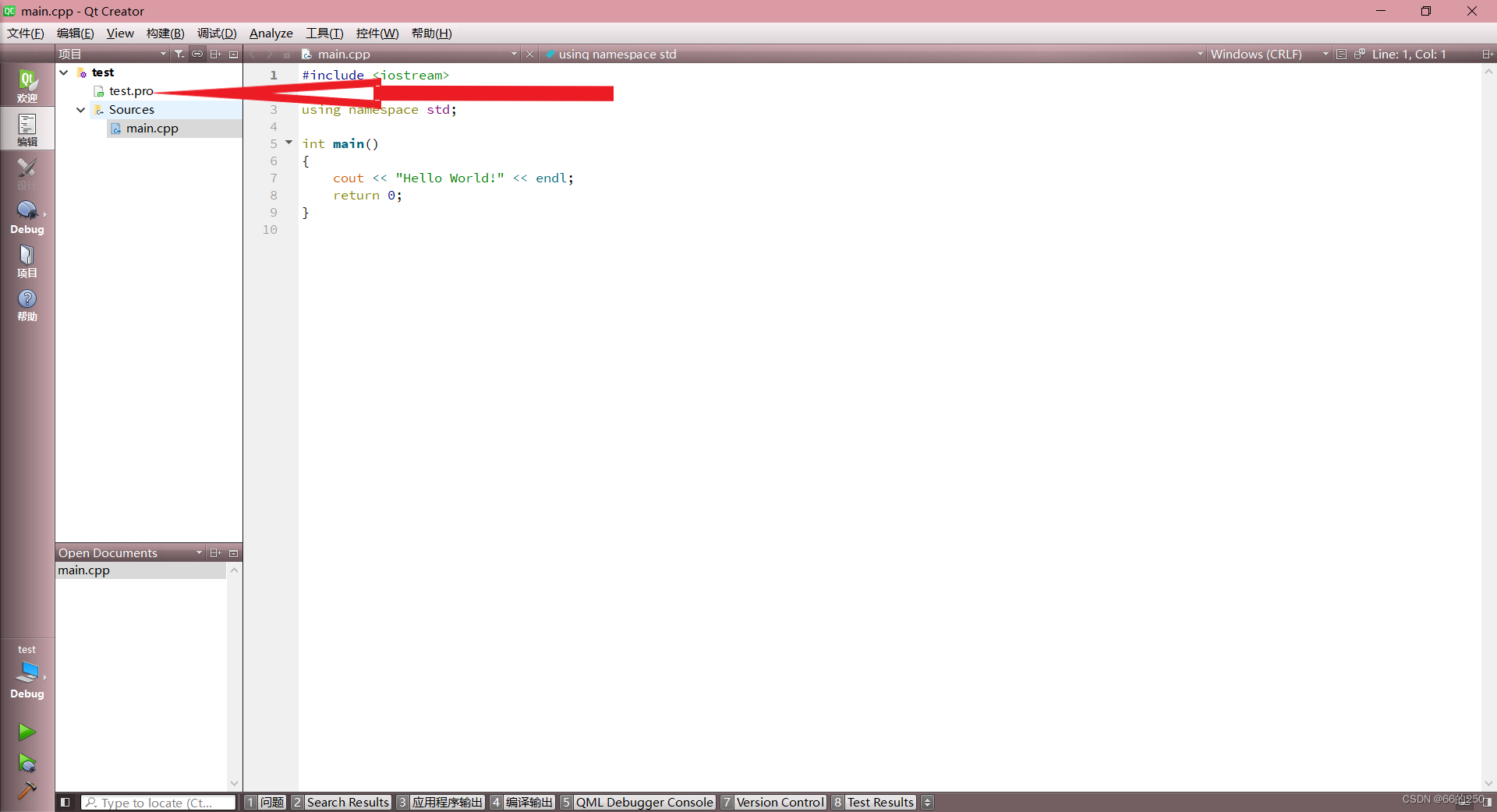Show the 问题 Issues output pane
Screen dimensions: 1497x812
point(265,802)
